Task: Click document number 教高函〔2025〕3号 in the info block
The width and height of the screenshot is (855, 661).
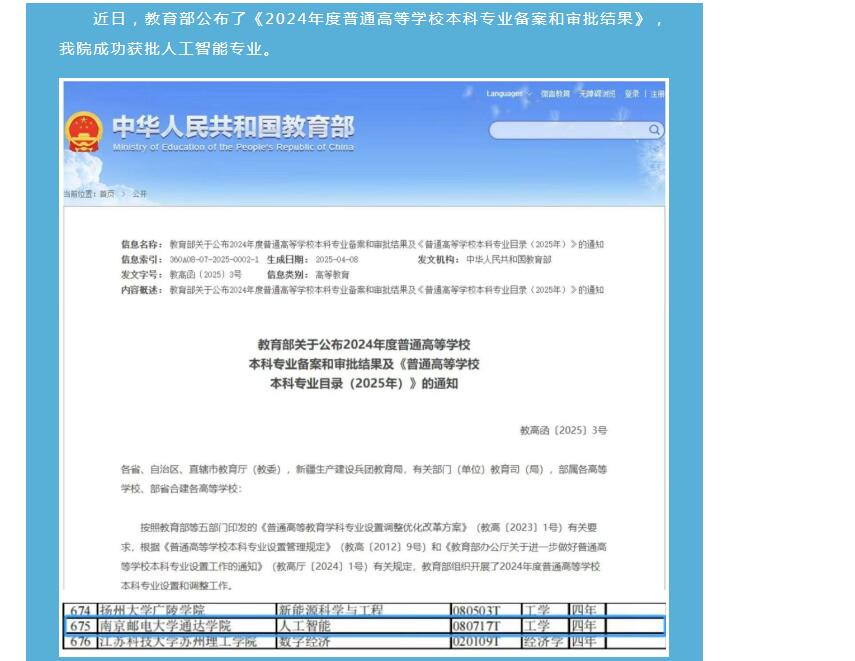Action: coord(206,274)
